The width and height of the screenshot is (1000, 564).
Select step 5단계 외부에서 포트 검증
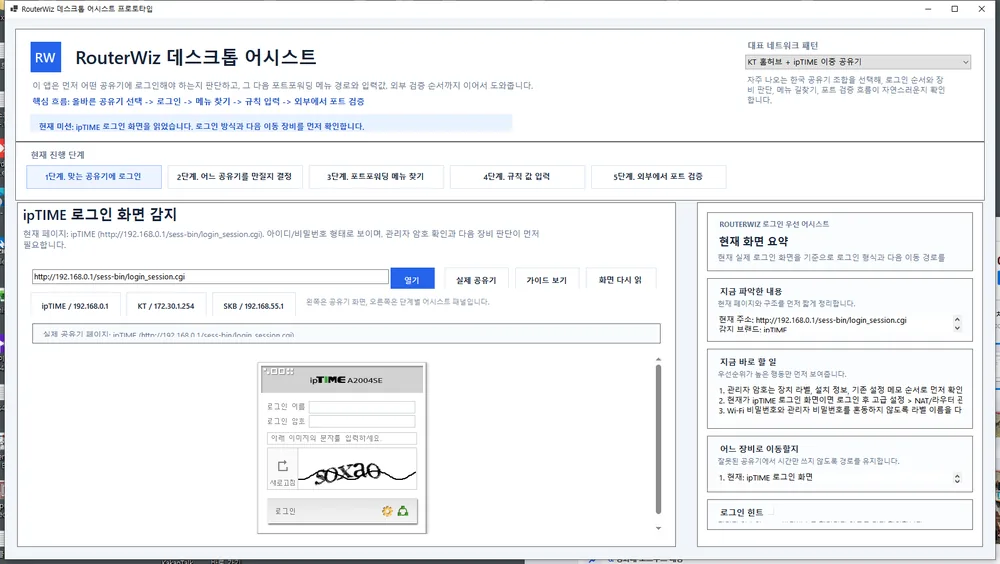658,177
